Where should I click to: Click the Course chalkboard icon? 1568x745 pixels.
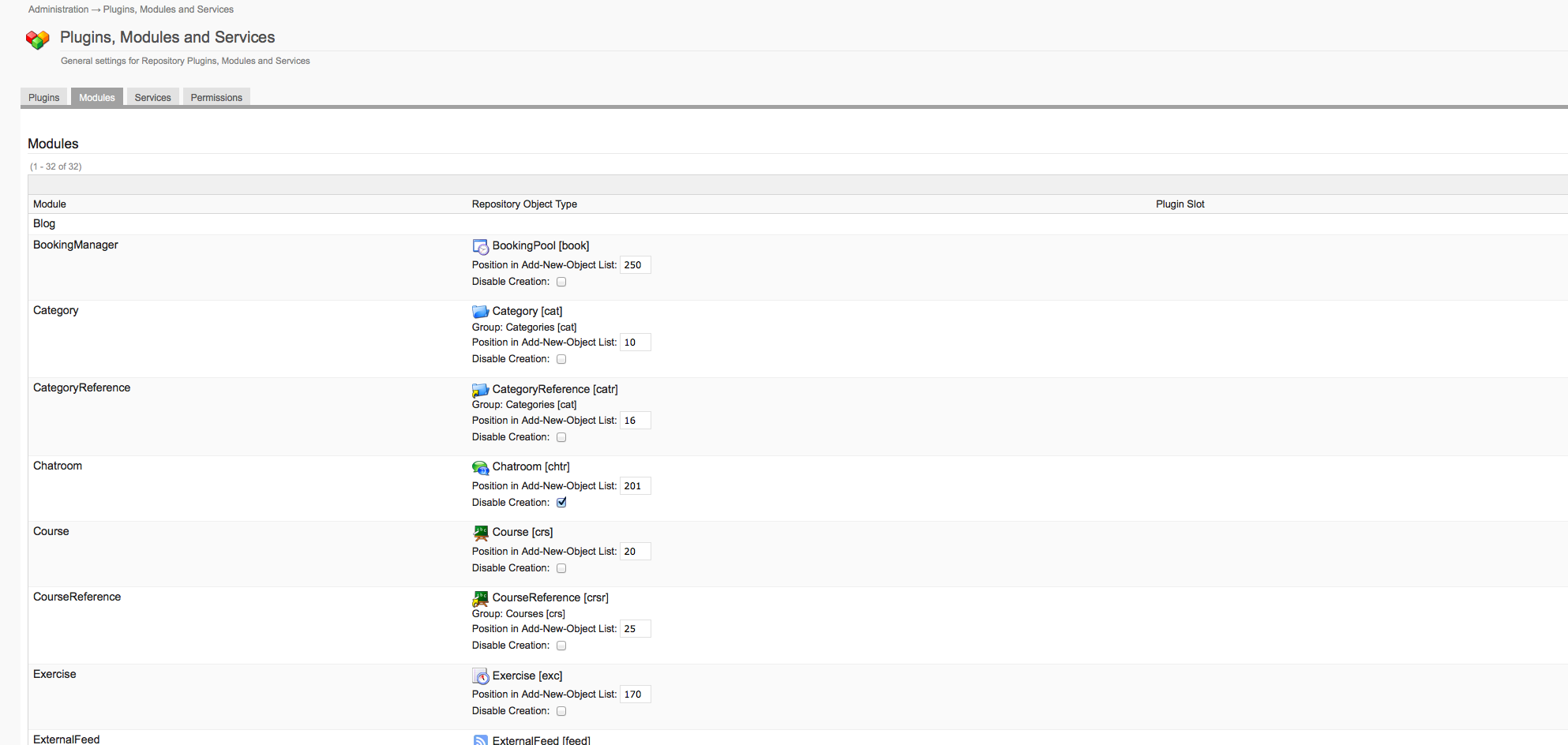click(480, 533)
